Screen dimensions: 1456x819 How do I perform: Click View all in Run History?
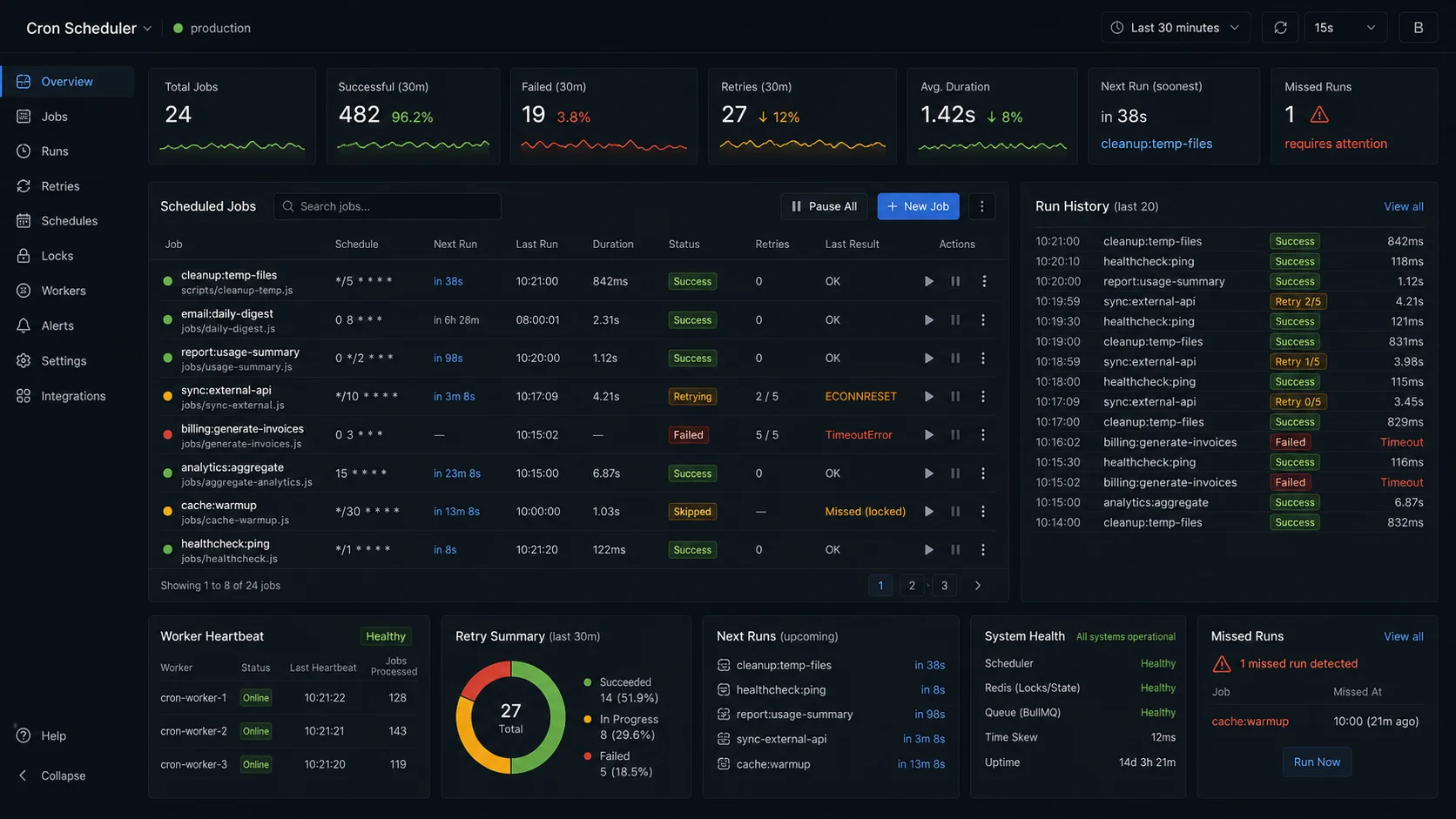click(1404, 206)
